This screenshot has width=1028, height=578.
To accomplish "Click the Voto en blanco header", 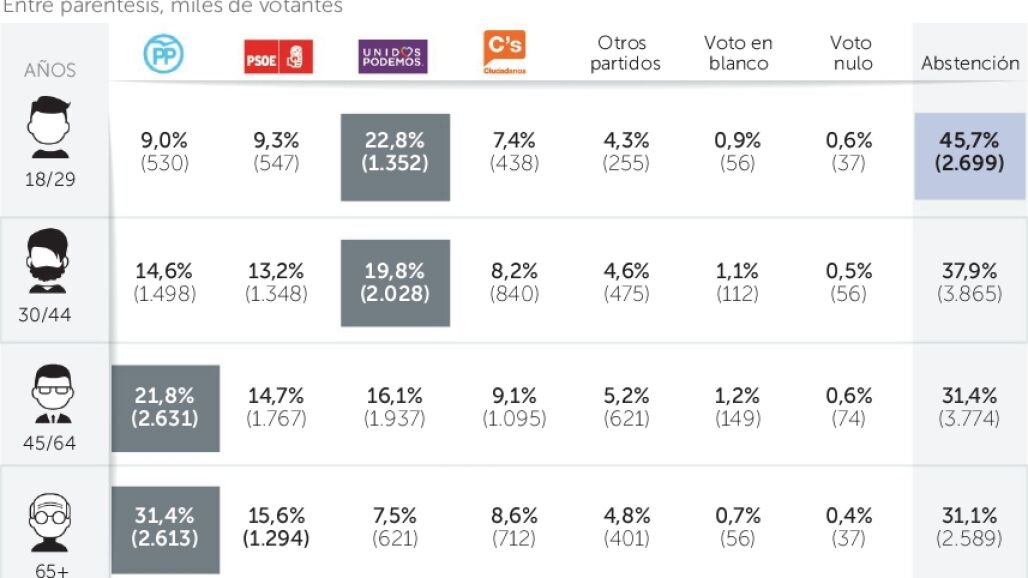I will pos(738,53).
